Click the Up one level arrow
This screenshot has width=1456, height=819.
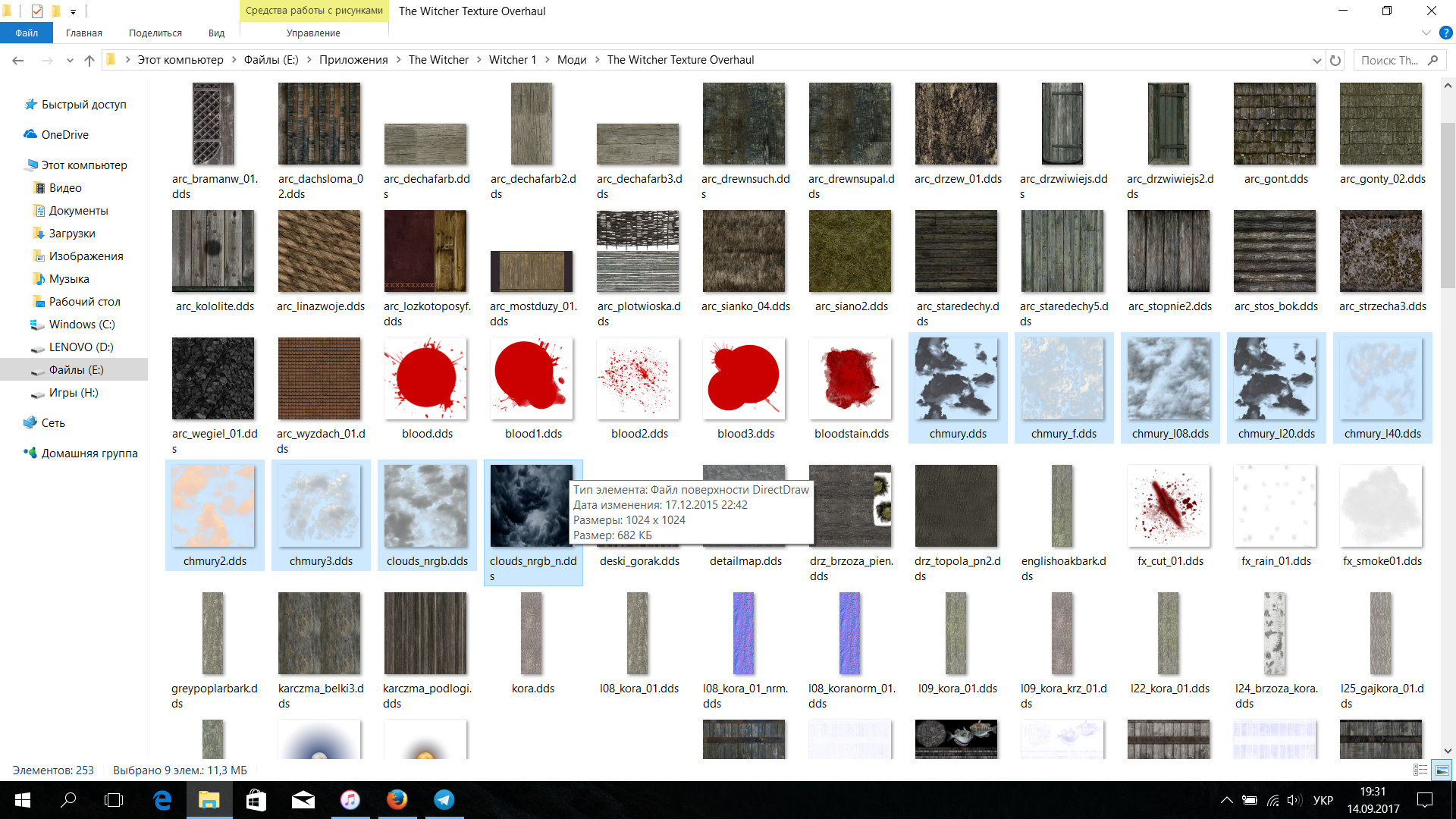pyautogui.click(x=89, y=61)
